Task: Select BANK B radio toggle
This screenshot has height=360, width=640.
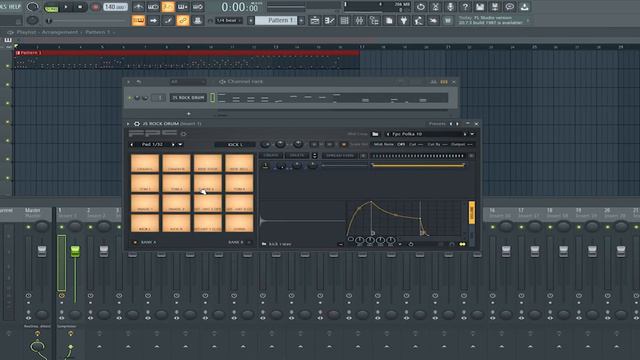Action: coord(249,242)
